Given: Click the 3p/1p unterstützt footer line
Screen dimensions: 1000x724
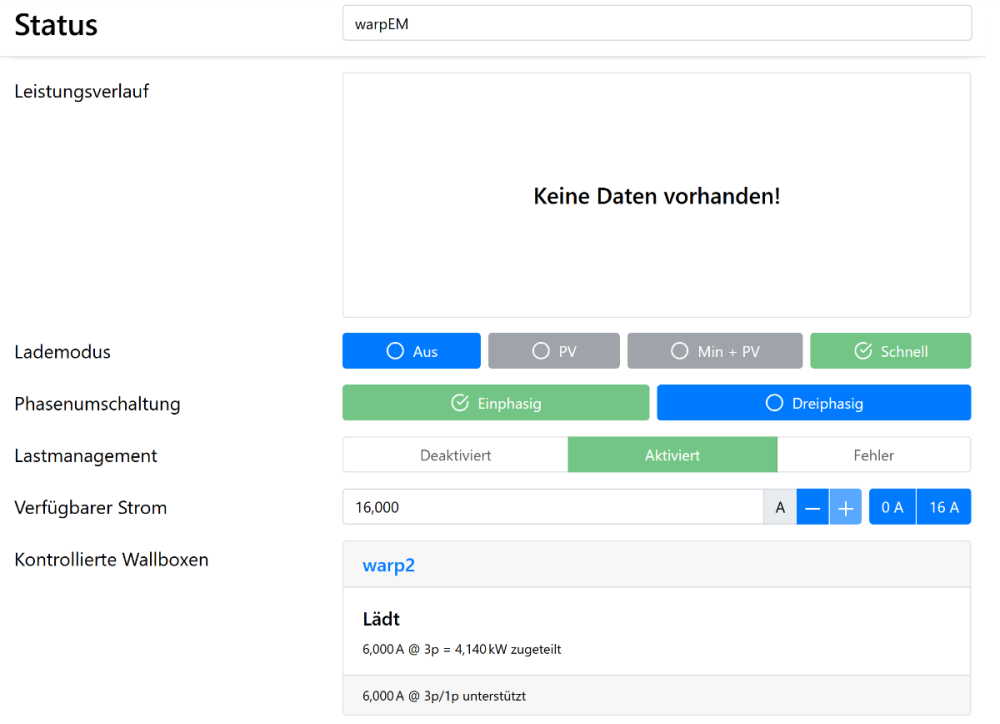Looking at the screenshot, I should (444, 696).
